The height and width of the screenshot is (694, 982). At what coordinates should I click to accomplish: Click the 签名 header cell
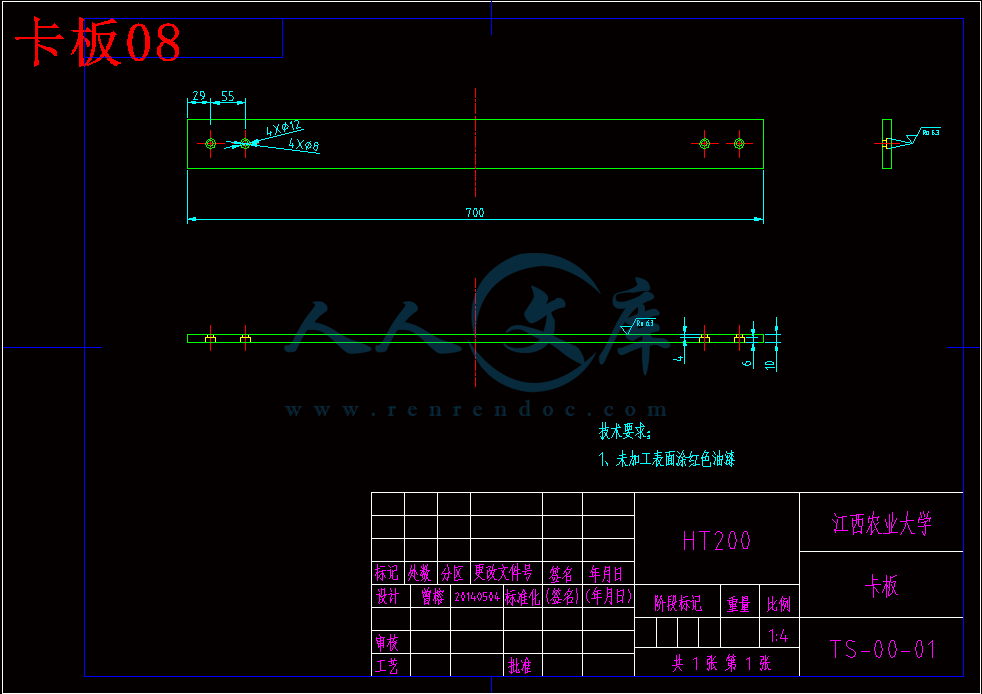click(x=561, y=573)
